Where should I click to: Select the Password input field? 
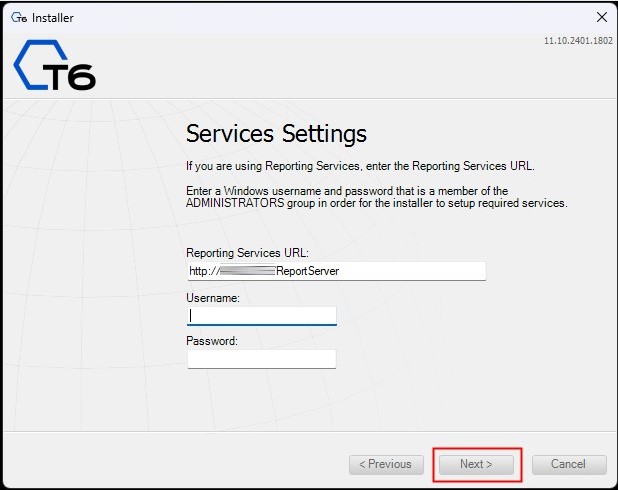pyautogui.click(x=262, y=359)
